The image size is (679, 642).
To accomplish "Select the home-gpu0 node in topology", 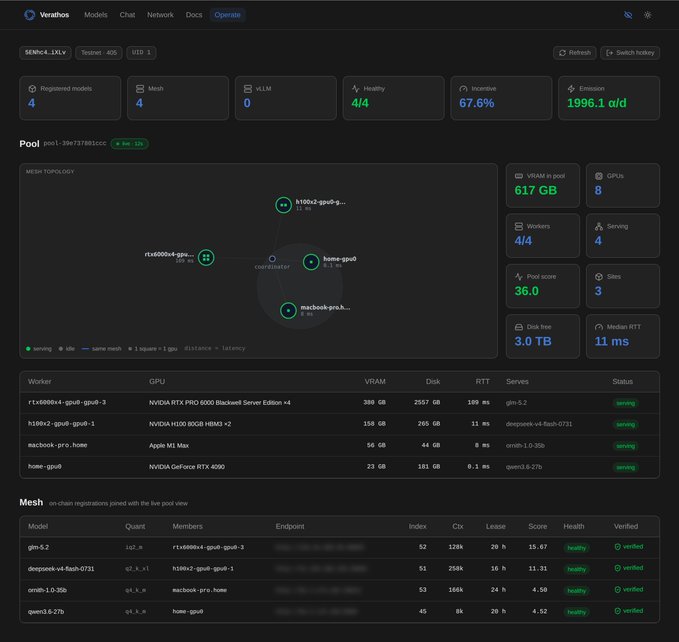I will 311,262.
